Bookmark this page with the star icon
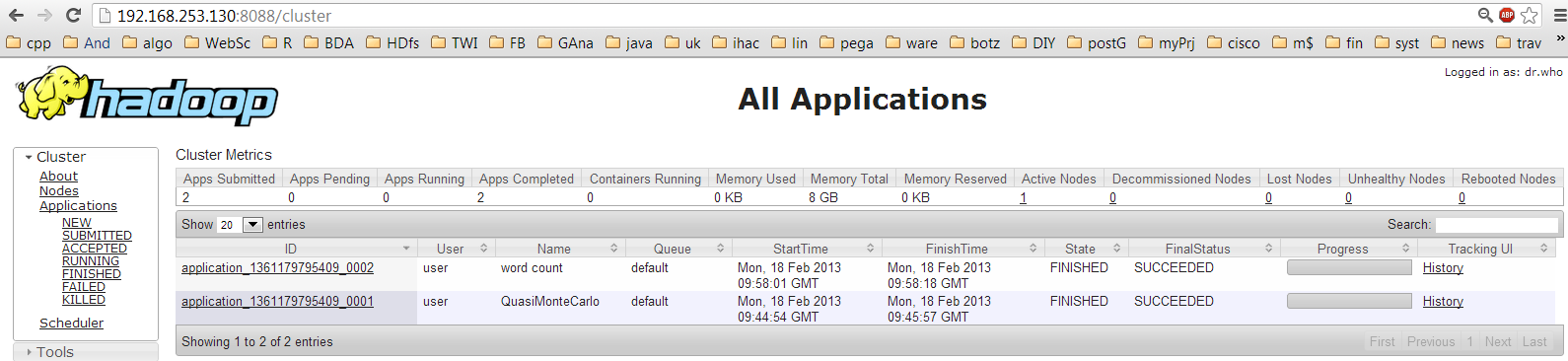 click(x=1530, y=15)
